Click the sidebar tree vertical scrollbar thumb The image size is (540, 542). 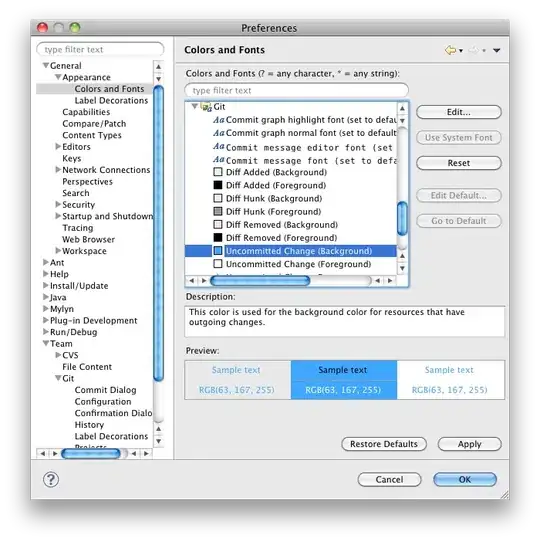[158, 234]
